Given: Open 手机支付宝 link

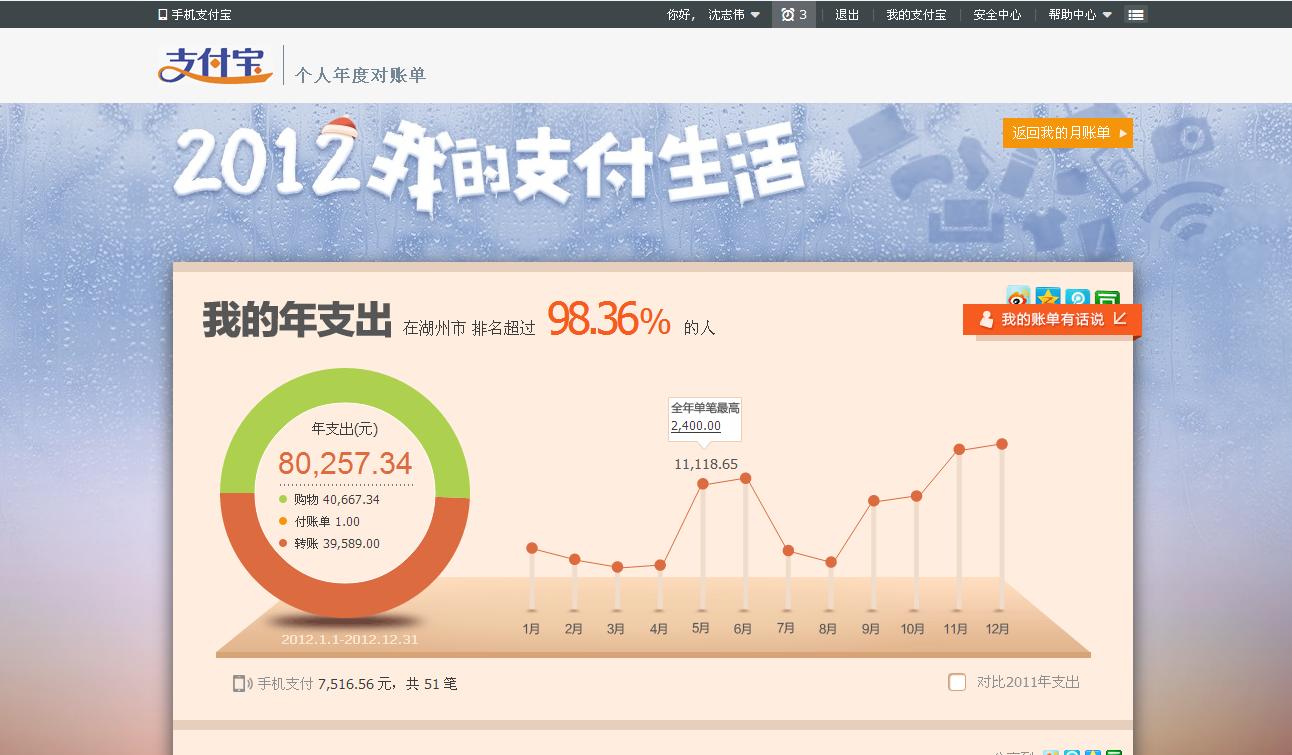Looking at the screenshot, I should pyautogui.click(x=201, y=15).
